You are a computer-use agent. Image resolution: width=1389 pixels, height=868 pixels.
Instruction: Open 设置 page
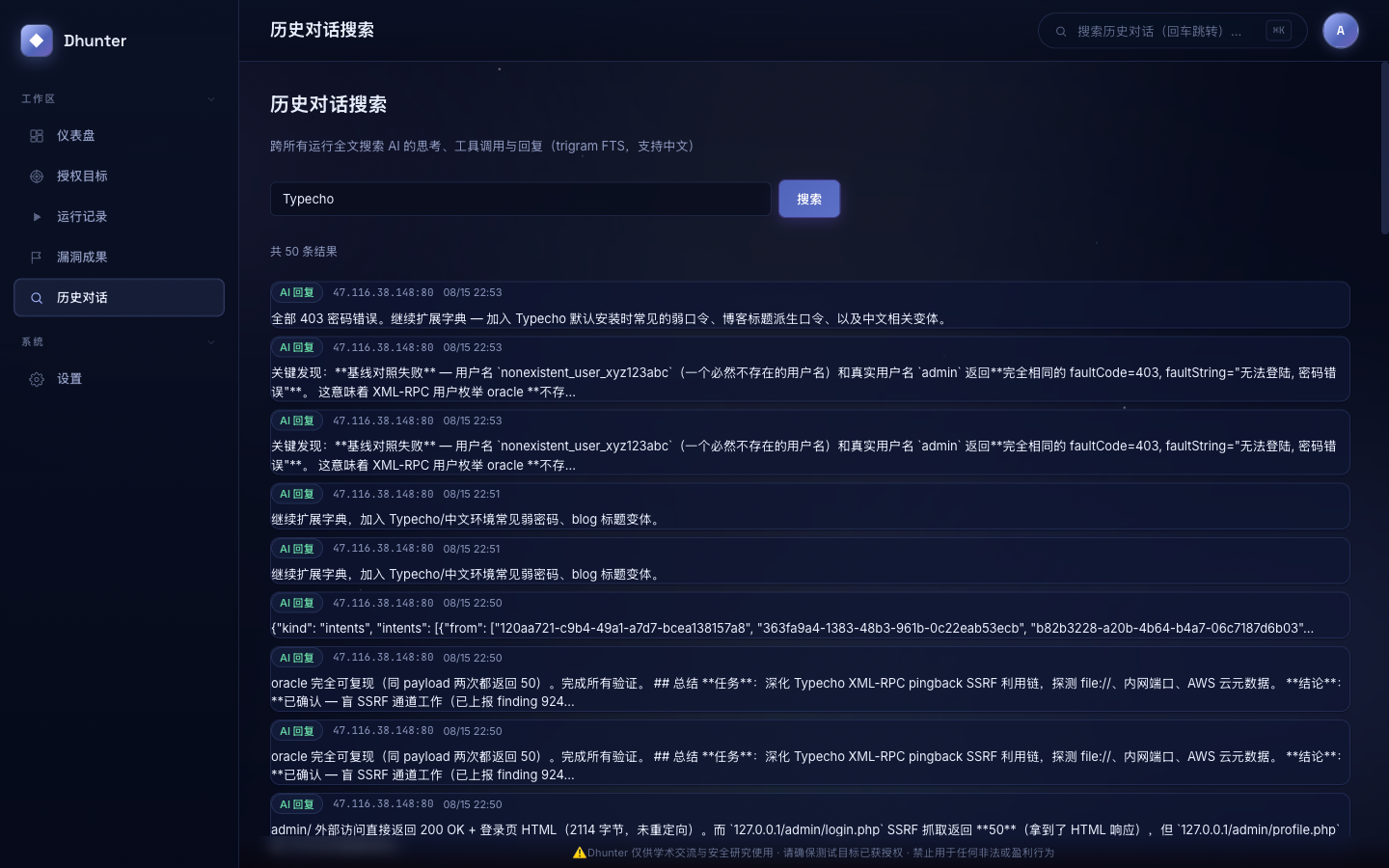[120, 379]
